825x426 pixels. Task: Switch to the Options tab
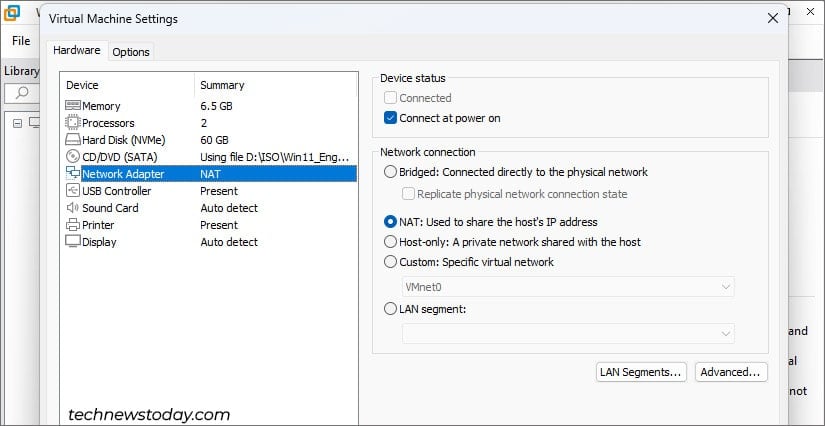[131, 52]
